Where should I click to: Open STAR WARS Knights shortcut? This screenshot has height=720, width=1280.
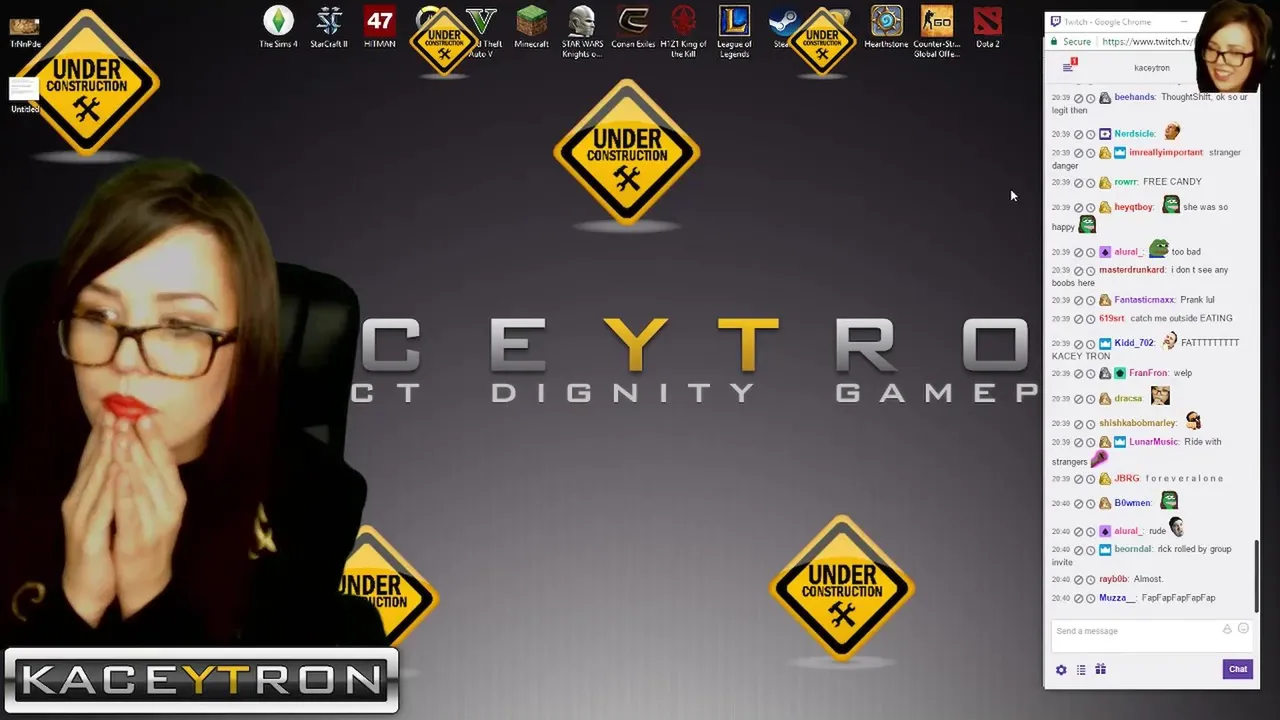click(x=582, y=32)
